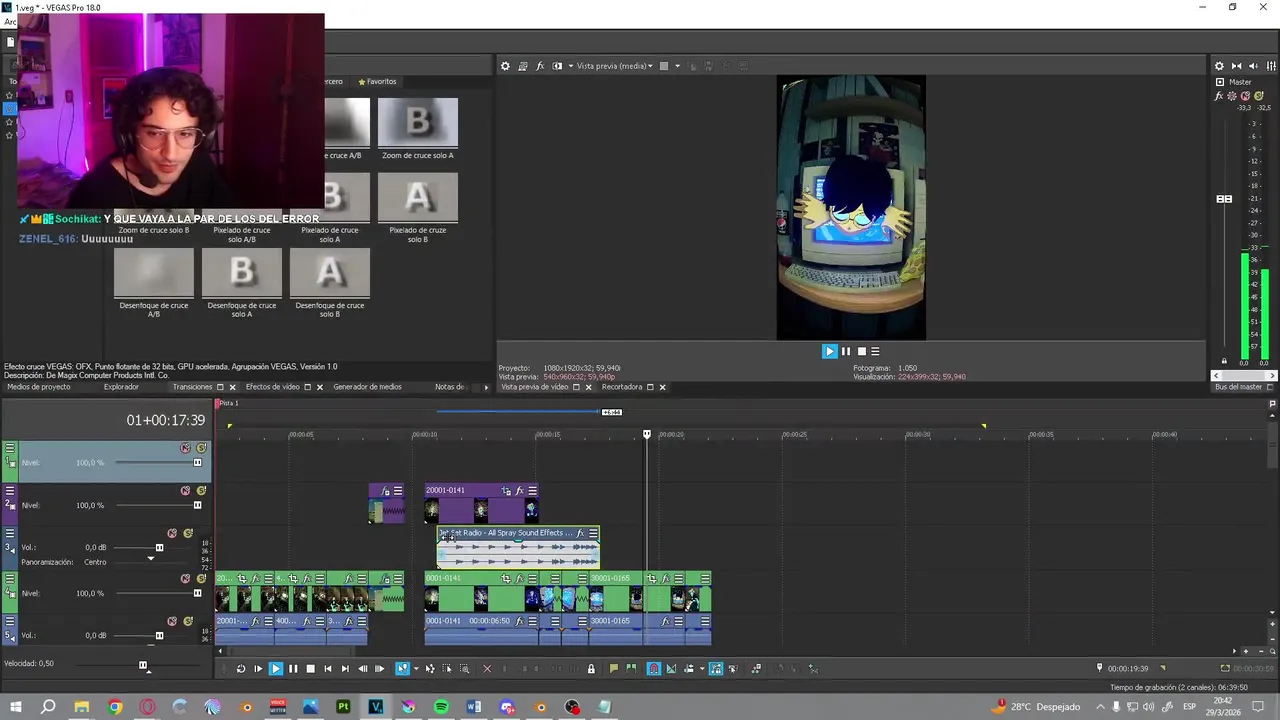Insert a marker with the flag icon
Image resolution: width=1280 pixels, height=720 pixels.
(x=614, y=669)
